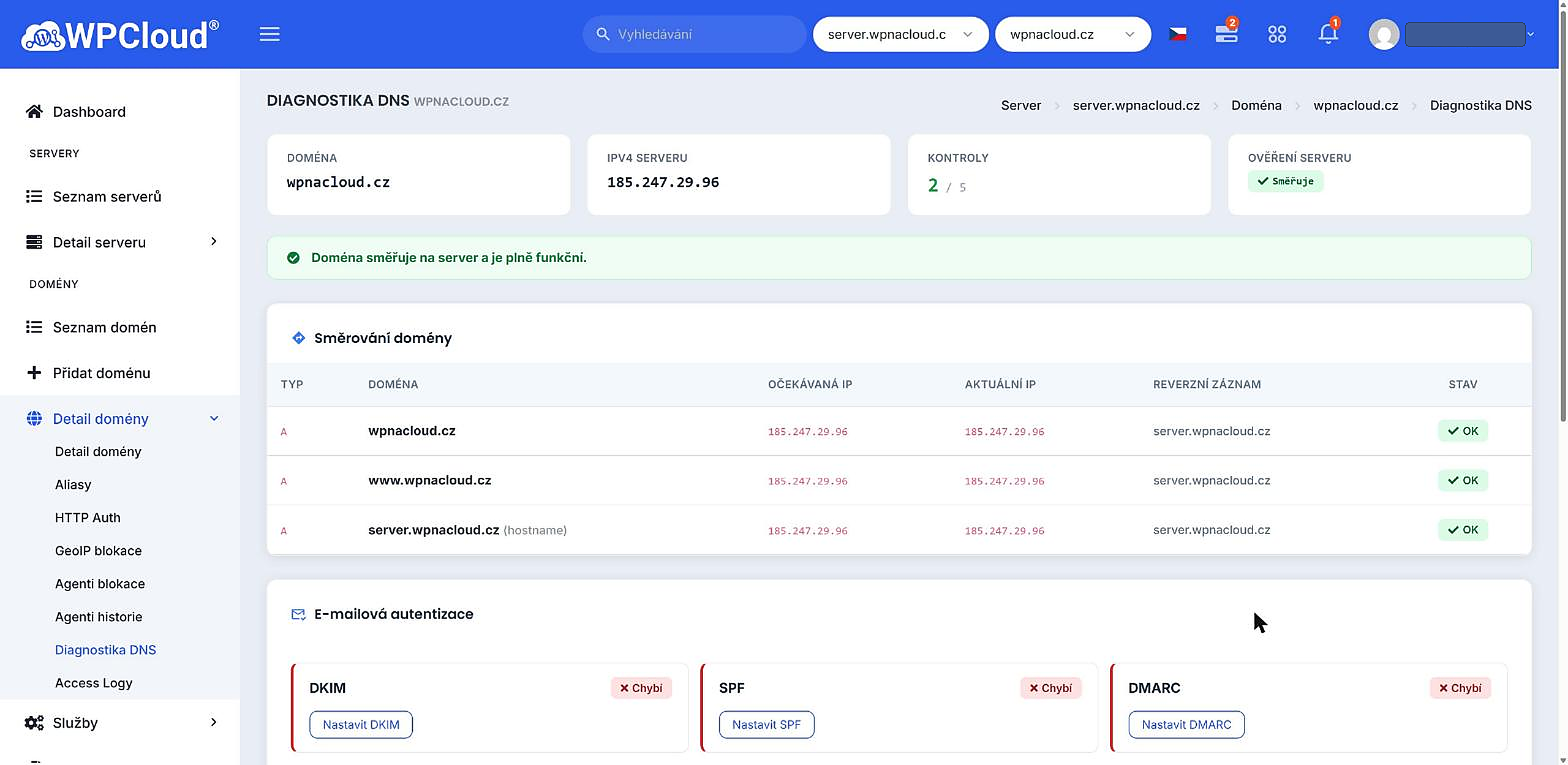Click www.wpnacloud.cz domain cell
This screenshot has height=765, width=1568.
[429, 480]
